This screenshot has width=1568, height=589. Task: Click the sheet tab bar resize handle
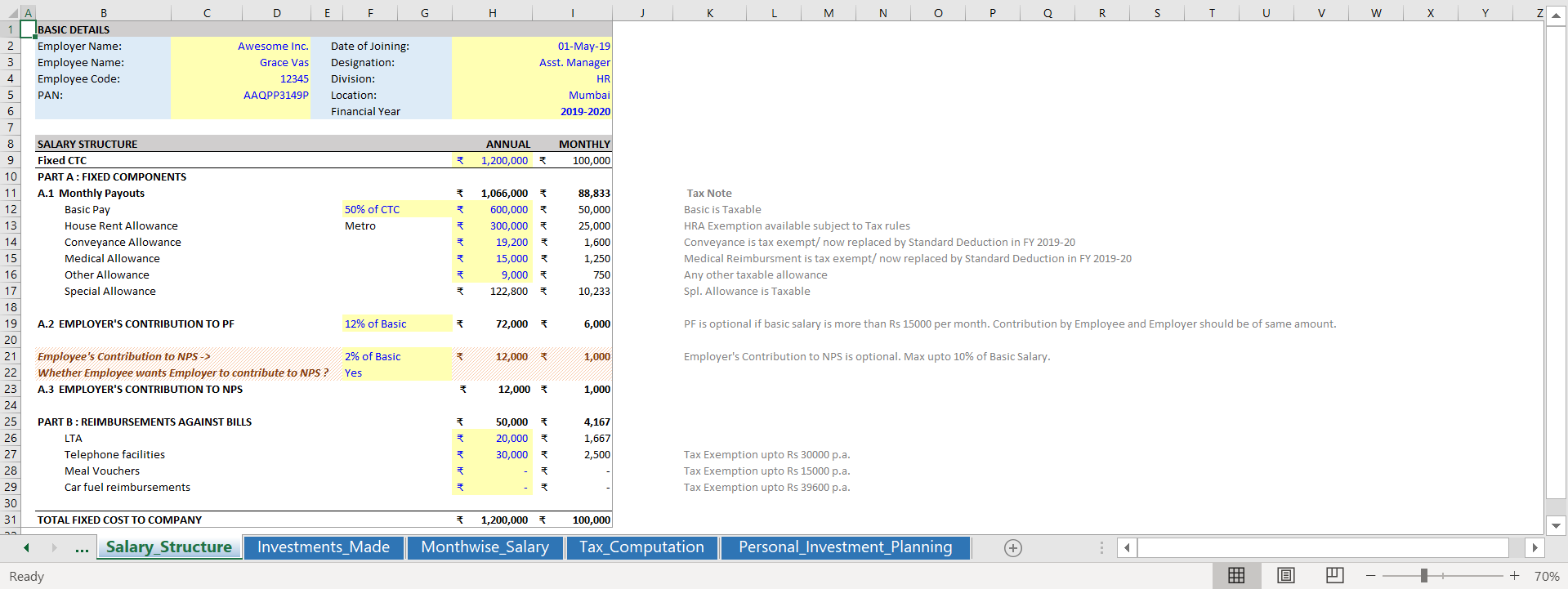tap(1101, 547)
